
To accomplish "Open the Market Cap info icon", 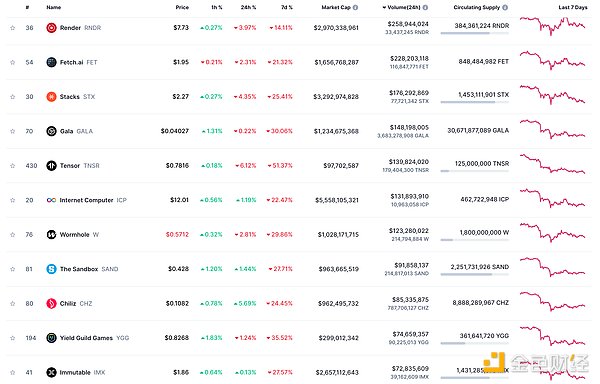I will tap(355, 7).
